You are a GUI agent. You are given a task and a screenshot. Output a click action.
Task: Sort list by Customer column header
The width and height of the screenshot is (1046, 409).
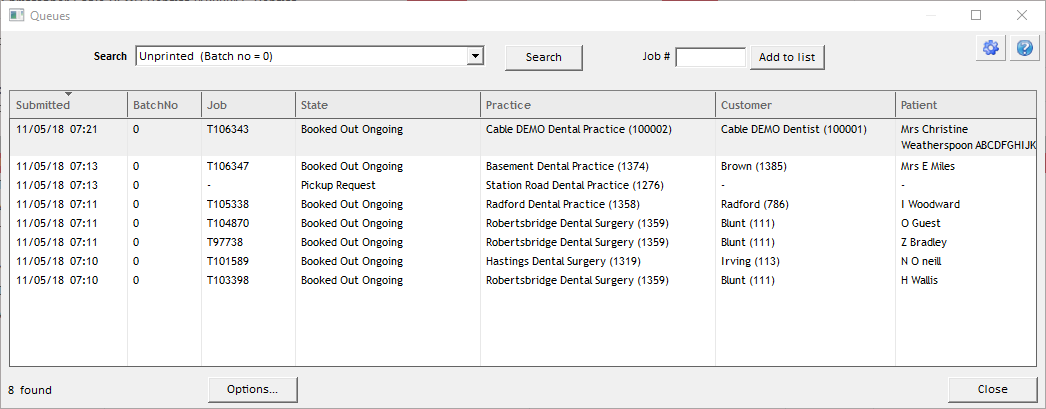(x=746, y=105)
